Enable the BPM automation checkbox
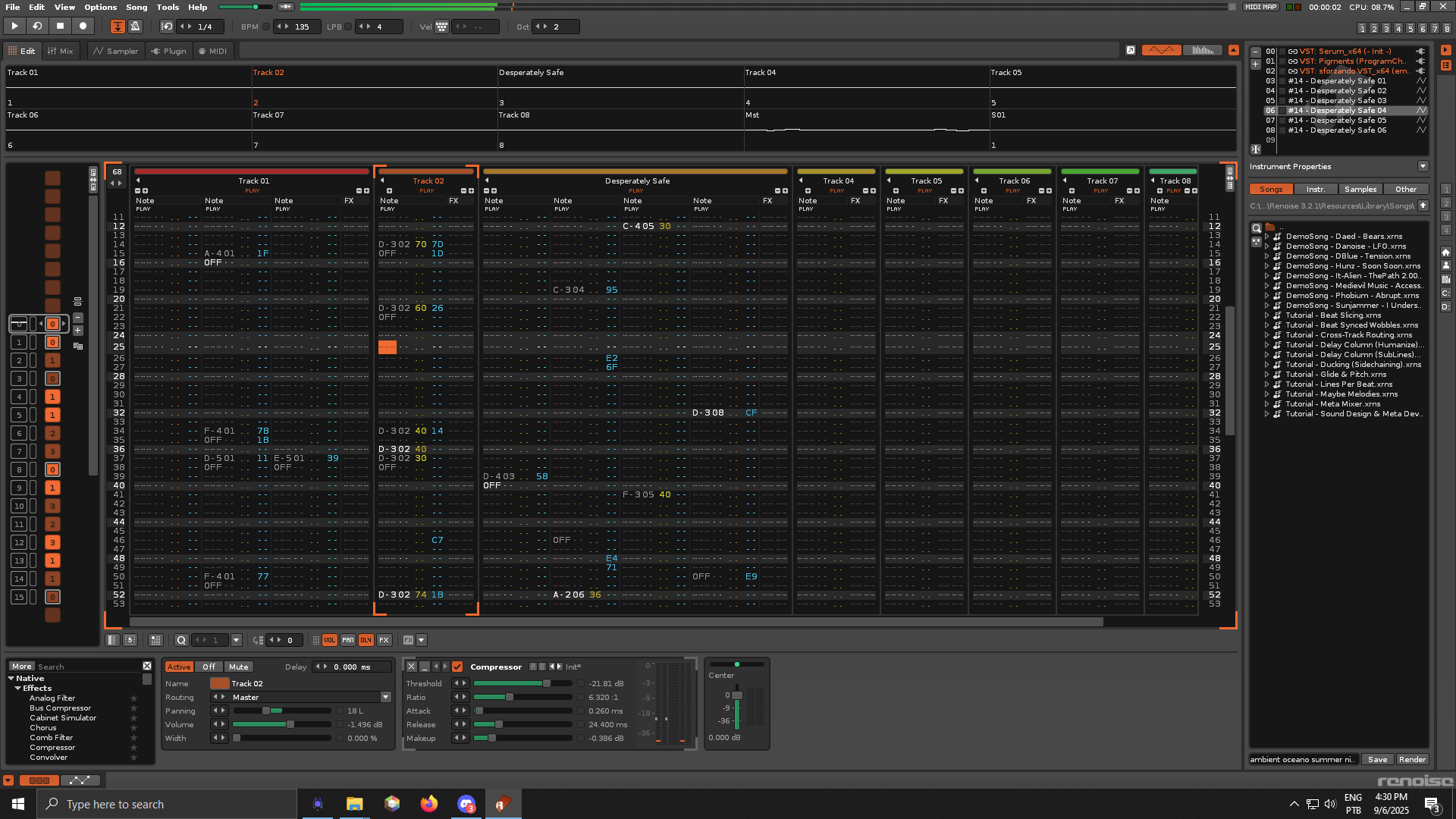1456x819 pixels. point(266,27)
